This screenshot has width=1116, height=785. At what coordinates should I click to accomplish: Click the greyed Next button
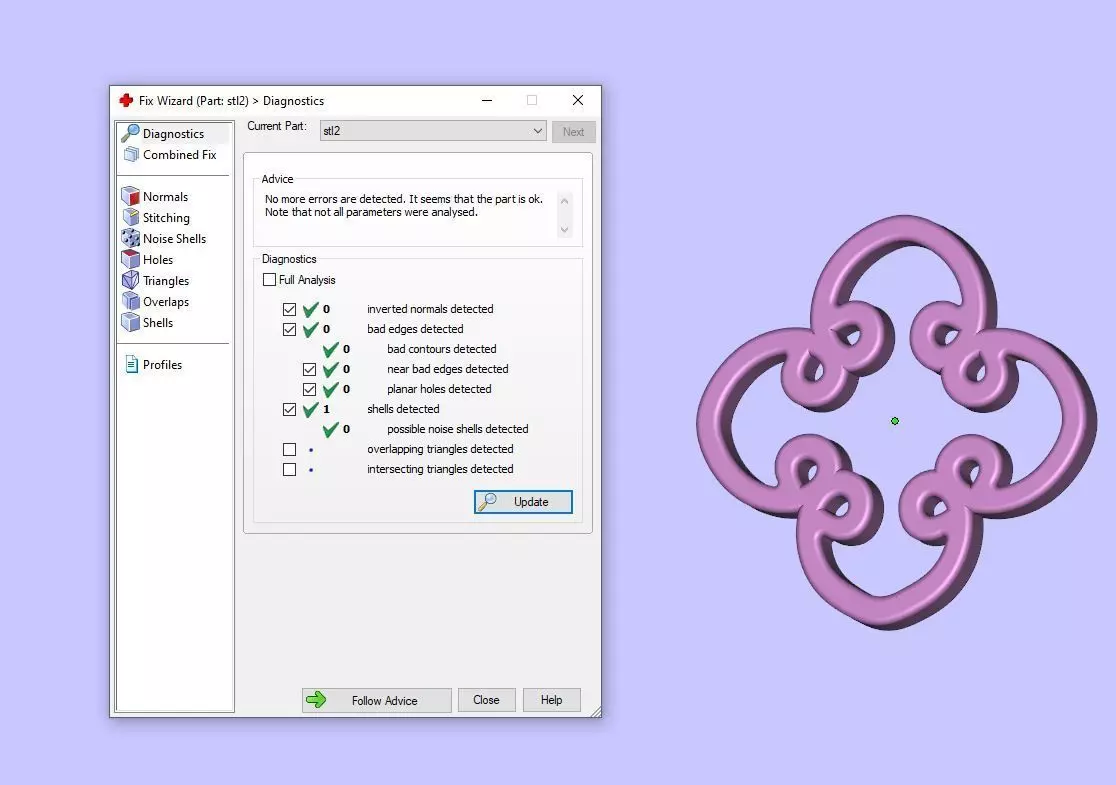click(x=574, y=132)
